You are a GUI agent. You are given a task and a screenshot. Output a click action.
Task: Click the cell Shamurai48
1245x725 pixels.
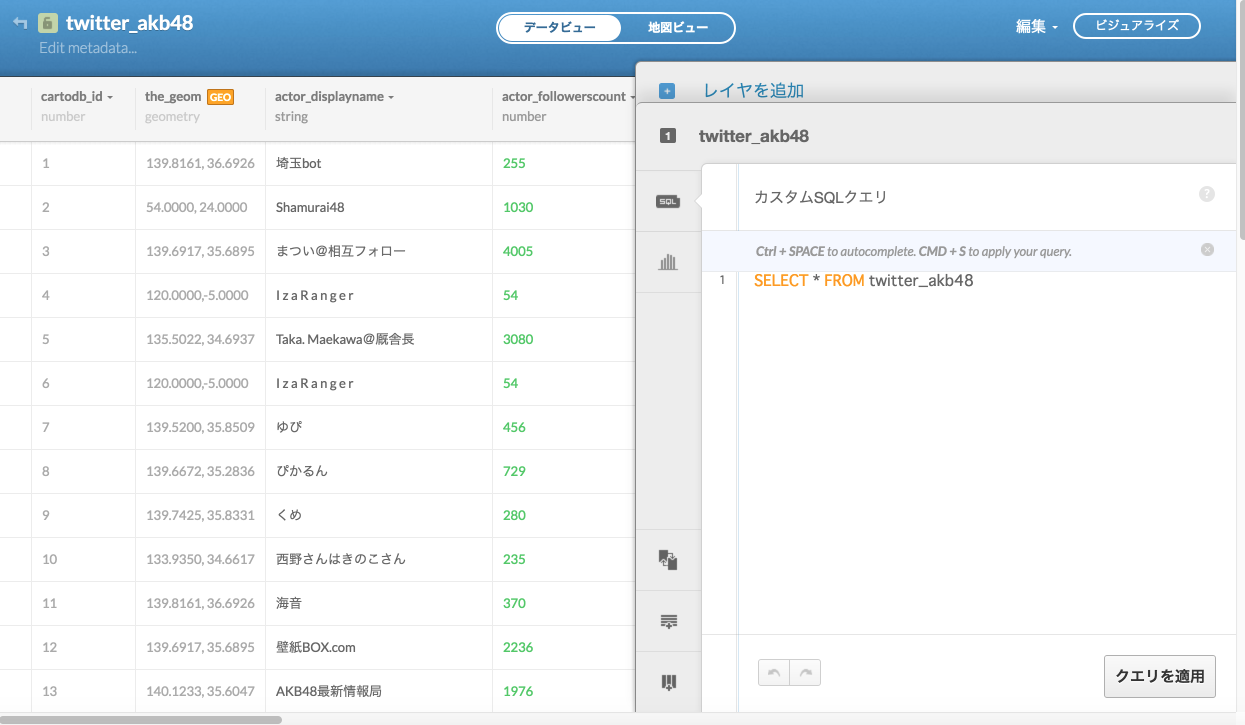pyautogui.click(x=310, y=207)
